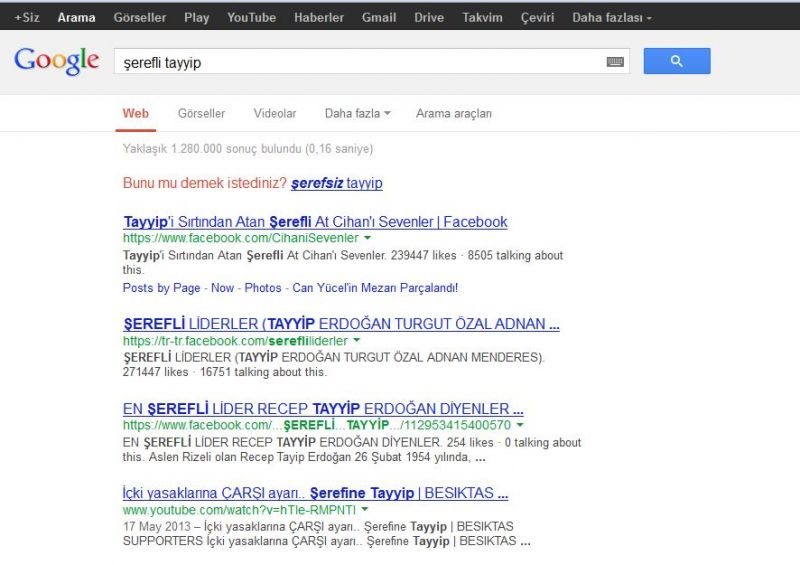Screen dimensions: 800x565
Task: Go to Gmail in the top bar
Action: (x=379, y=17)
